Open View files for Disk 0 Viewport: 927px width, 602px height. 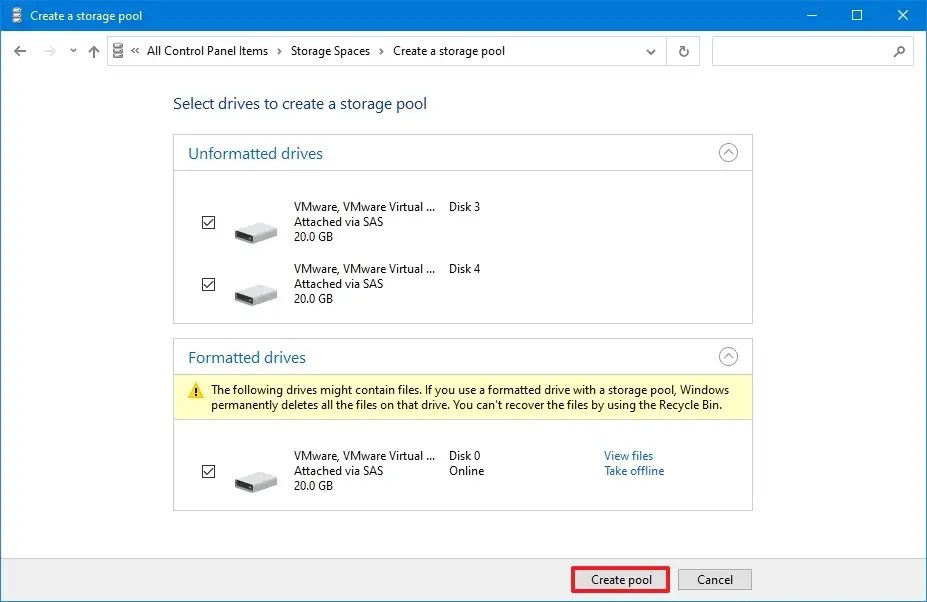click(628, 455)
